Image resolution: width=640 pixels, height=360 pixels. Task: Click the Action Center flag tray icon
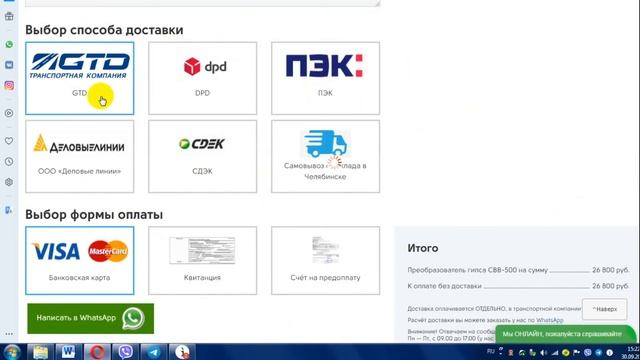pos(576,353)
